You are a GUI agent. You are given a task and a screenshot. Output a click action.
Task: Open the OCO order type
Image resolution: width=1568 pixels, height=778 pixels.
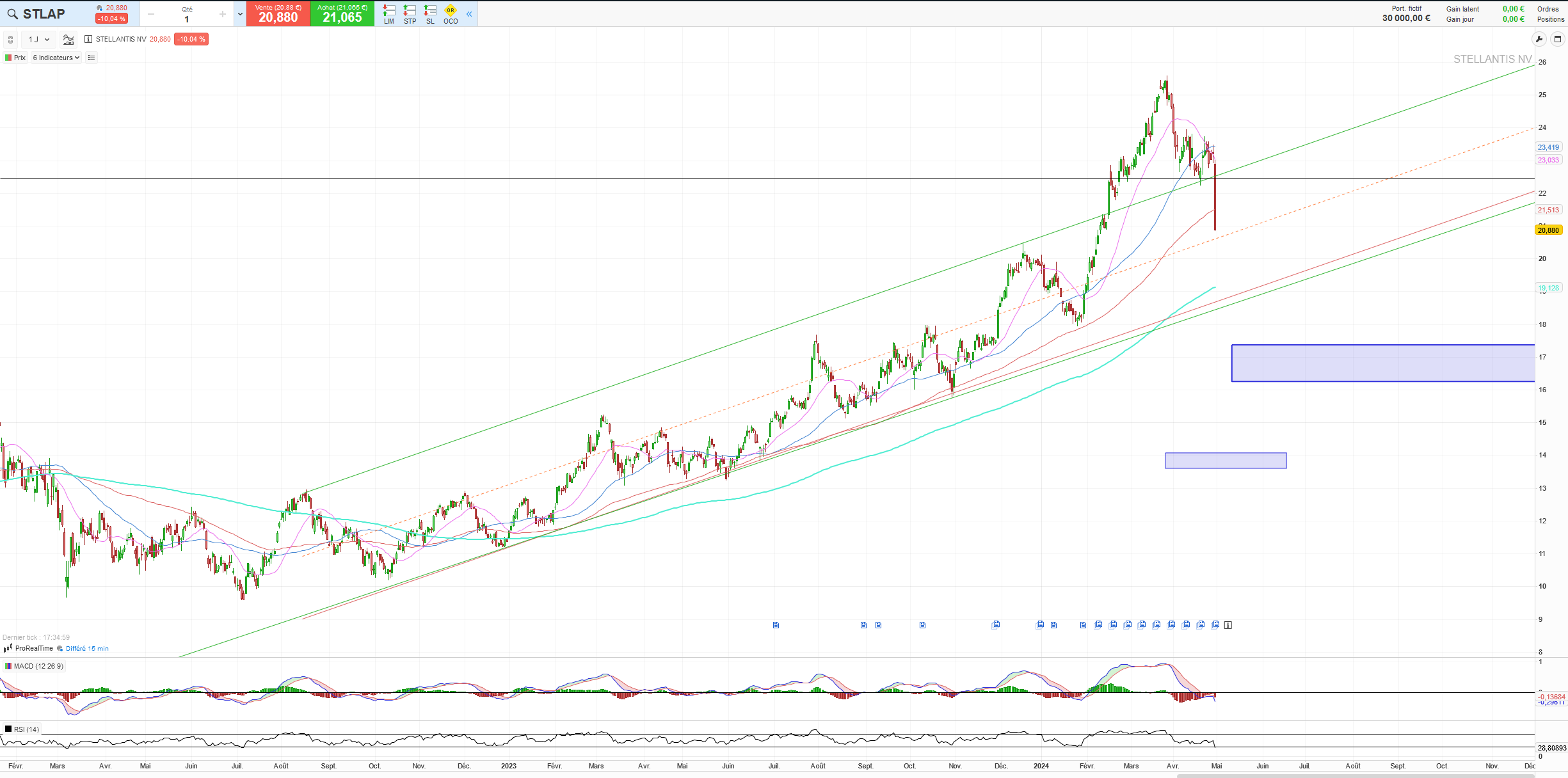tap(451, 13)
